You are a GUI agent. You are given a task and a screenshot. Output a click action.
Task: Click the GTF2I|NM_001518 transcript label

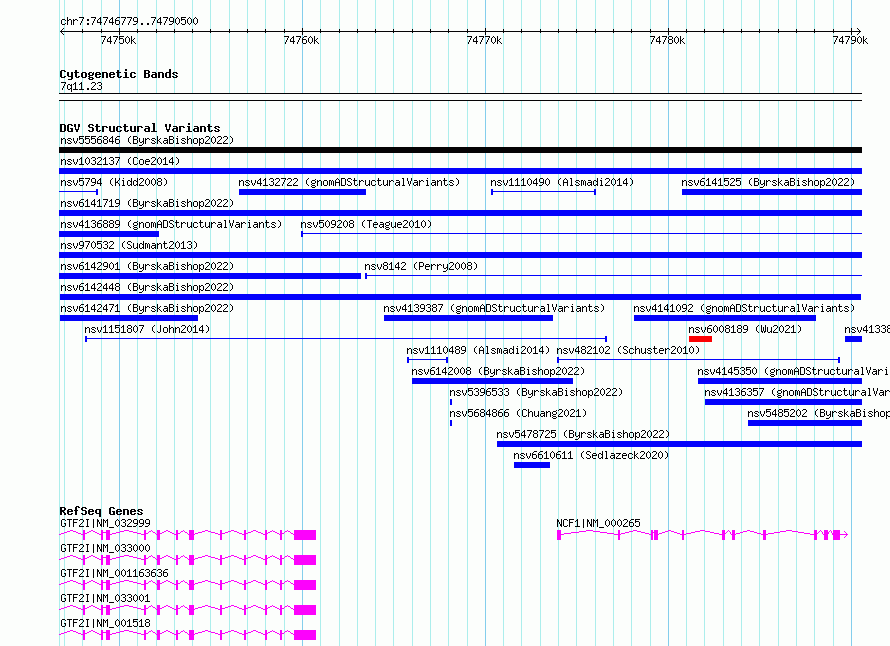(x=106, y=623)
